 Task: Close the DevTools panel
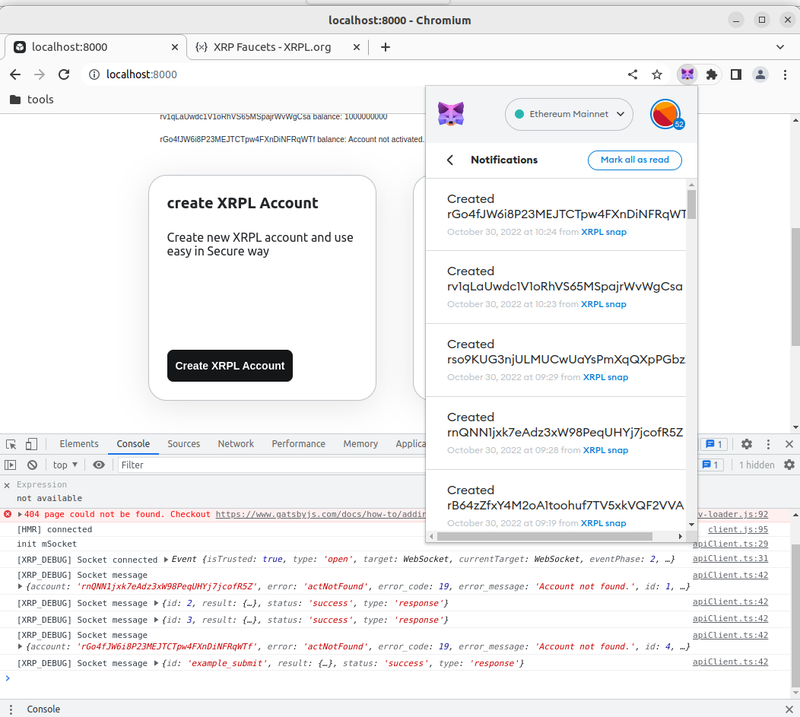pos(789,444)
